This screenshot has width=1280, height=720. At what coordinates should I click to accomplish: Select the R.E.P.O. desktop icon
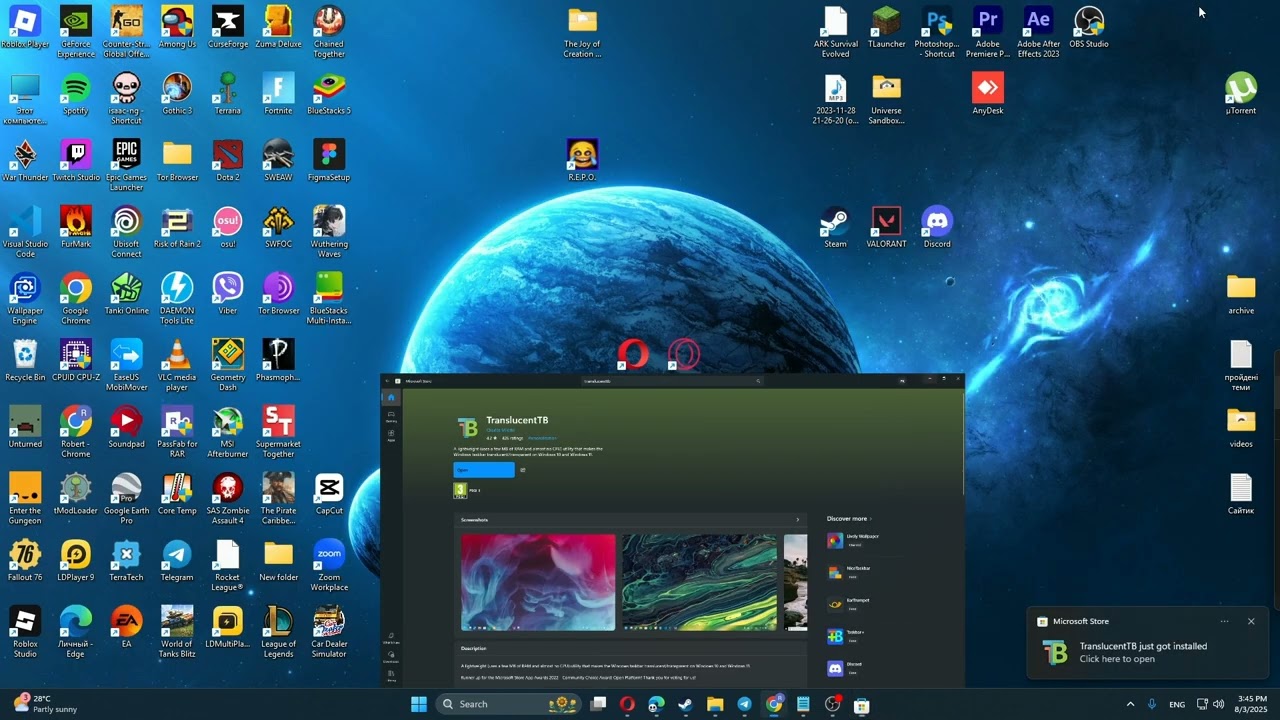[x=582, y=161]
